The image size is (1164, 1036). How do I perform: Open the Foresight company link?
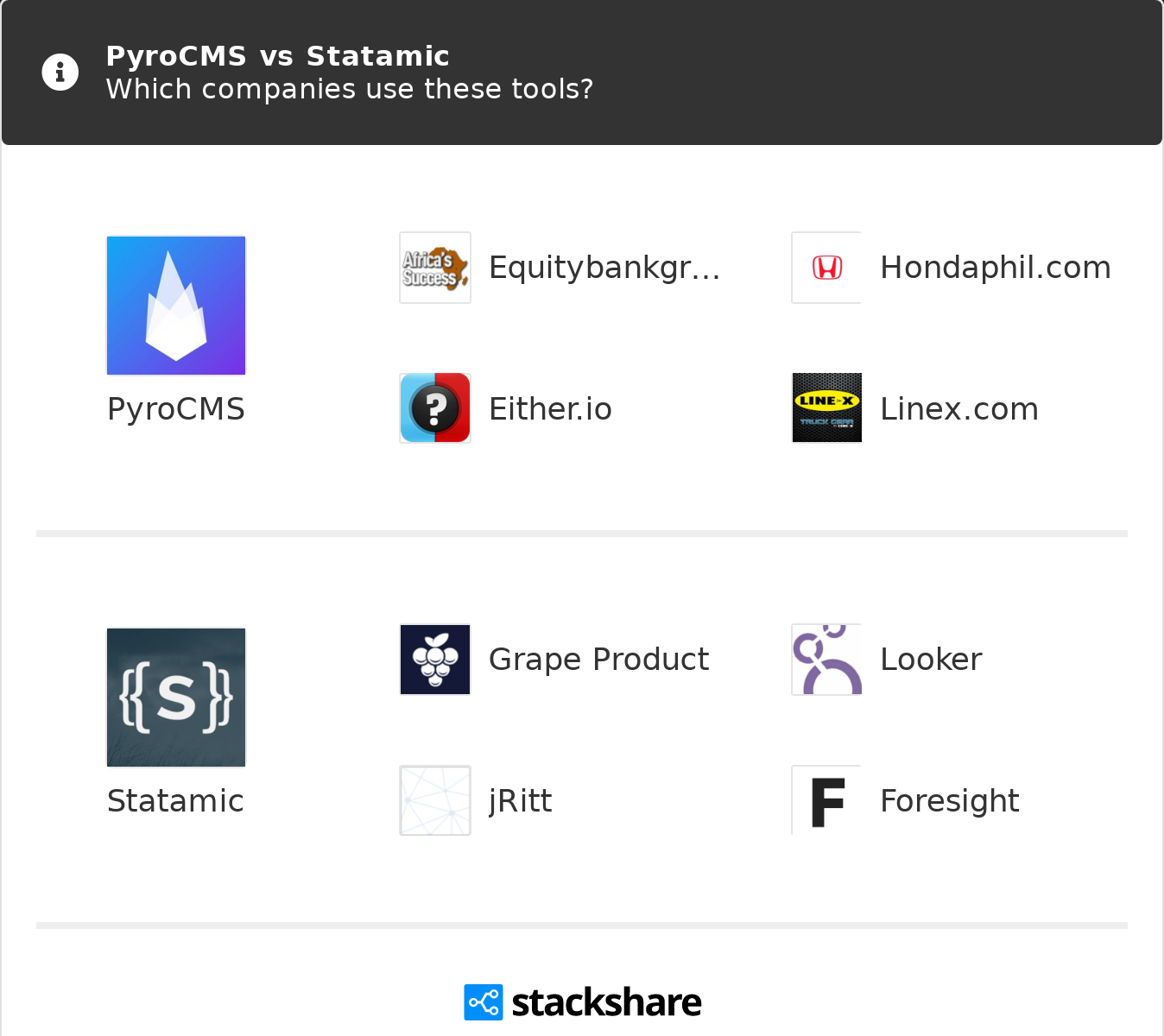(x=950, y=801)
